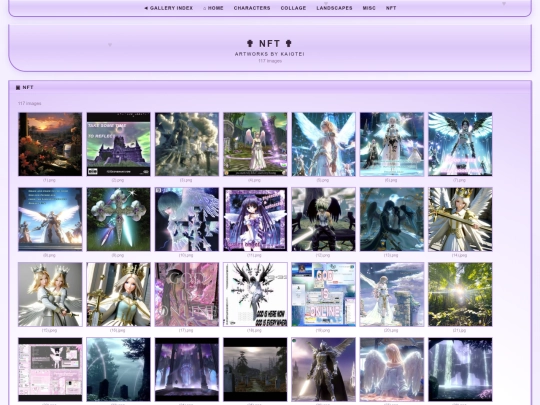Open the purple-haired anime girl thumbnail
The height and width of the screenshot is (405, 540).
pos(255,219)
